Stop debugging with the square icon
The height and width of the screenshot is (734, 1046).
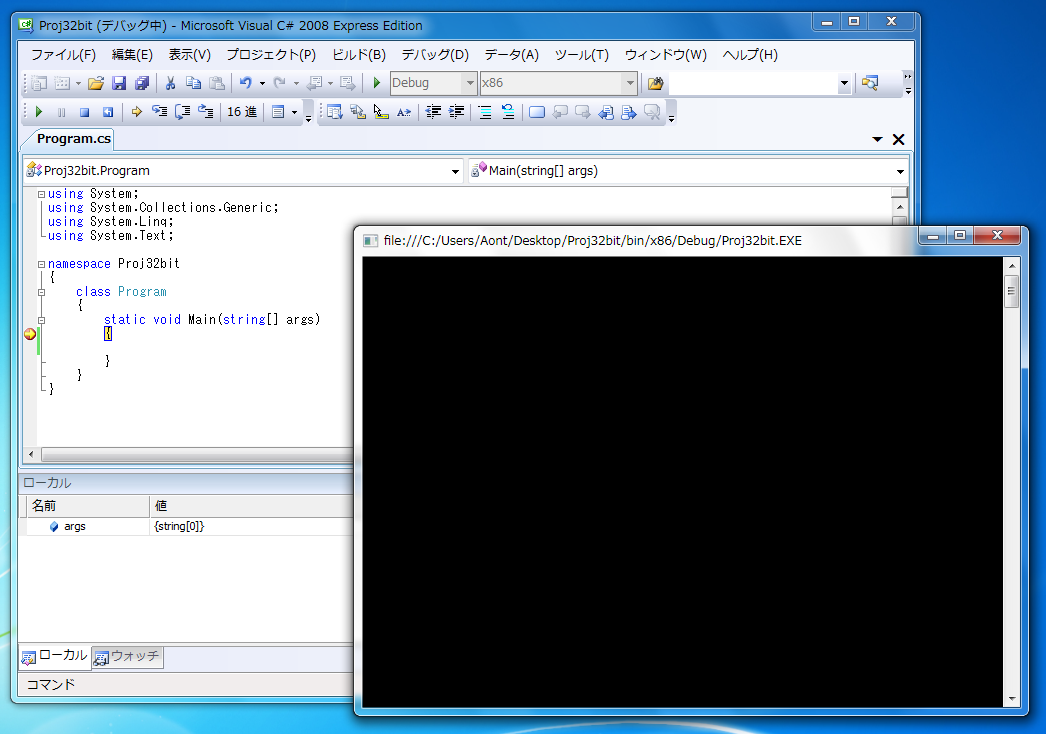pyautogui.click(x=85, y=112)
